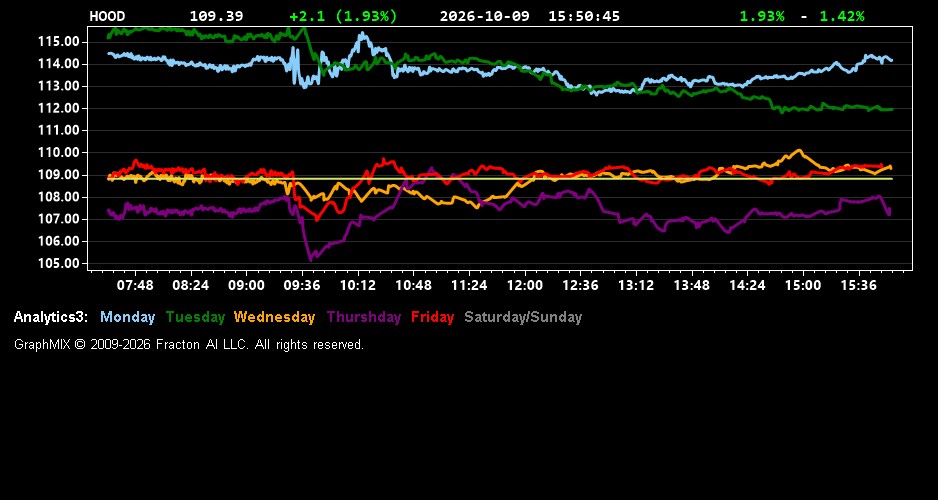The image size is (938, 500).
Task: Click the 10:48 time axis label
Action: [x=413, y=285]
